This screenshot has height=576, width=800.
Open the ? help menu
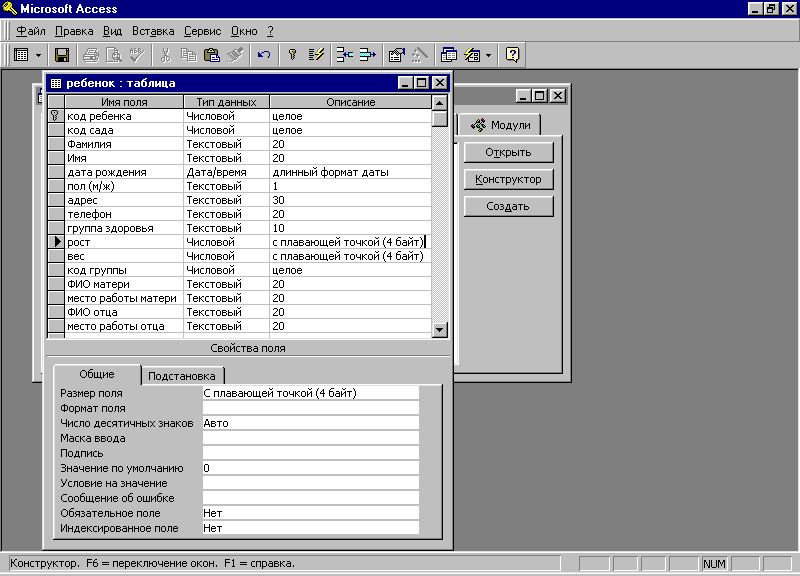click(270, 31)
